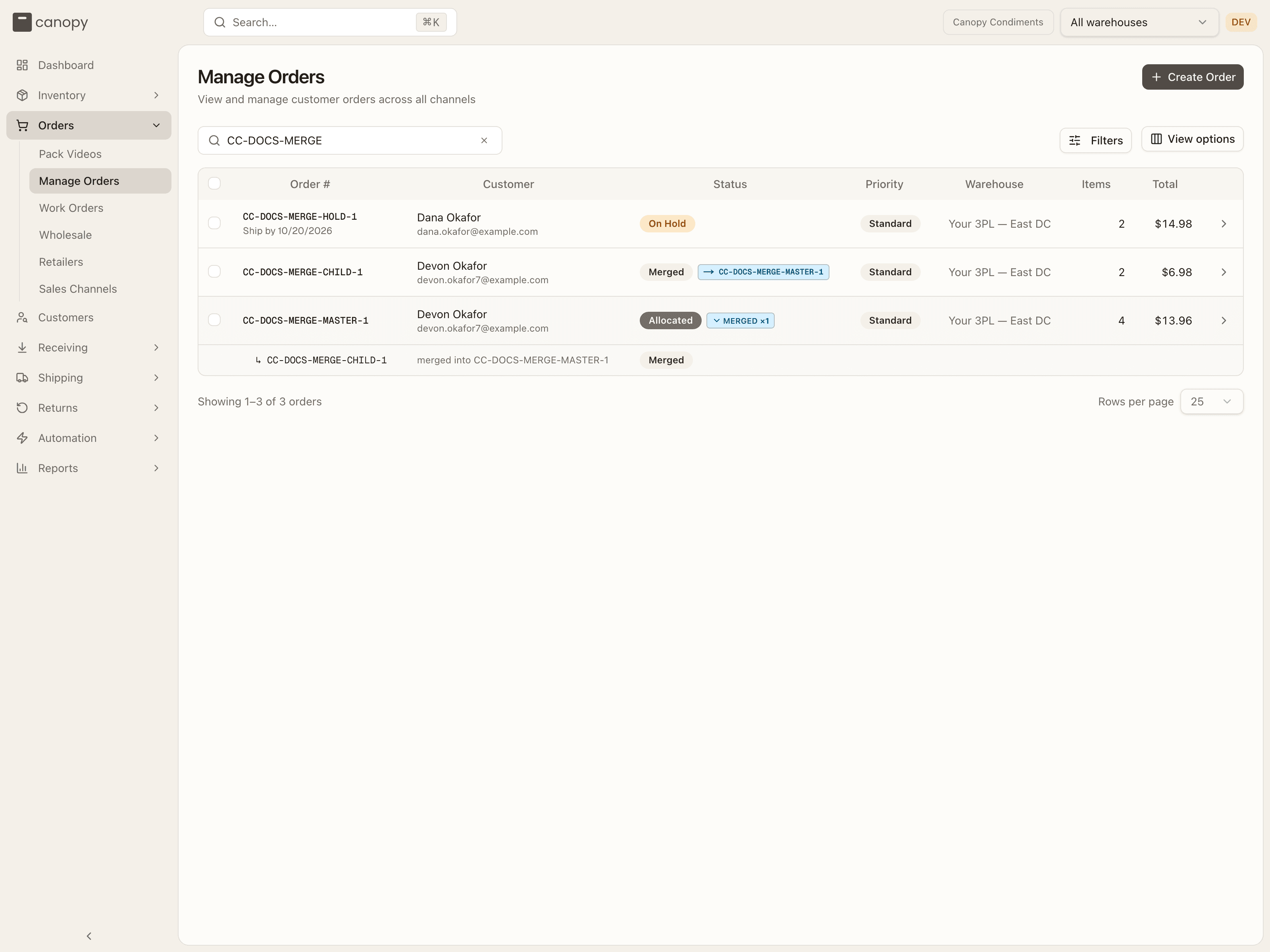Open details arrow for CC-DOCS-MERGE-CHILD-1 row
This screenshot has height=952, width=1270.
pos(1224,272)
